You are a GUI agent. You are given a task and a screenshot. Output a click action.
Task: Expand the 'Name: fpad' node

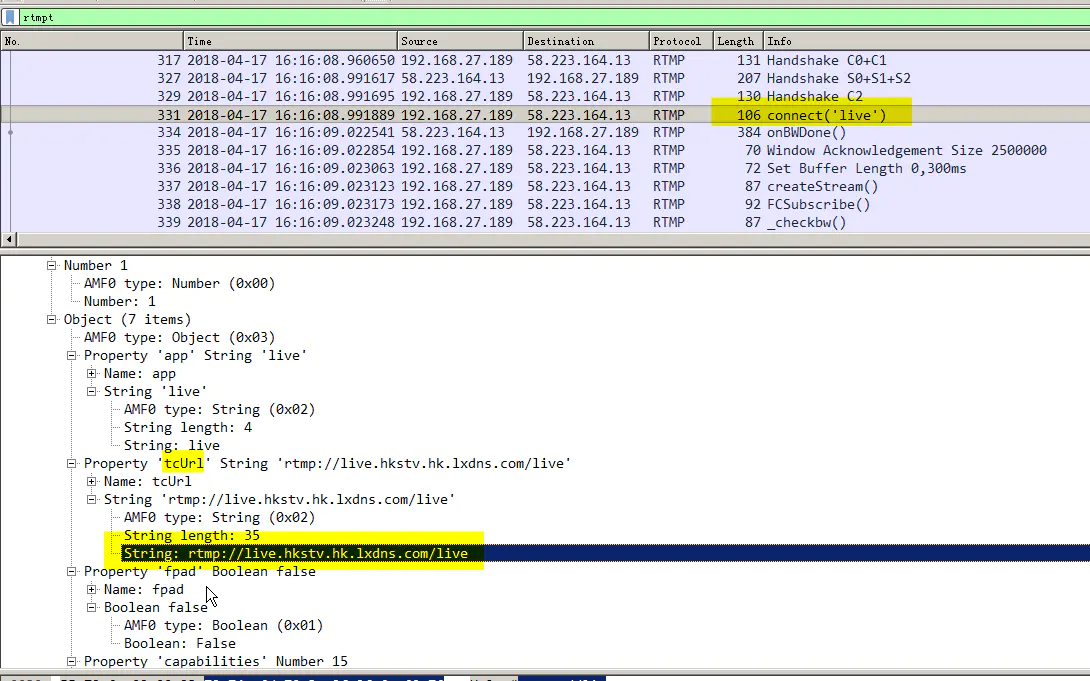(92, 590)
